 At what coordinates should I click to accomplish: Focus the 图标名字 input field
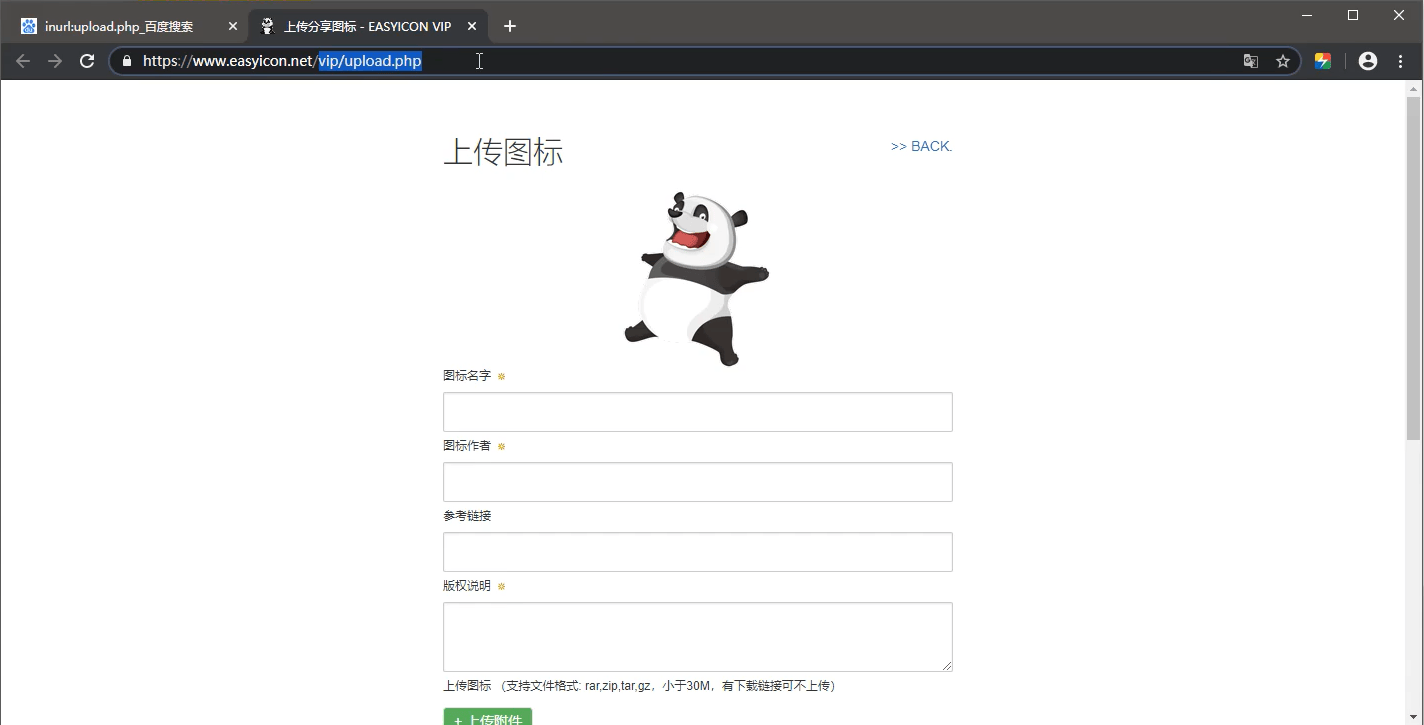pos(698,412)
